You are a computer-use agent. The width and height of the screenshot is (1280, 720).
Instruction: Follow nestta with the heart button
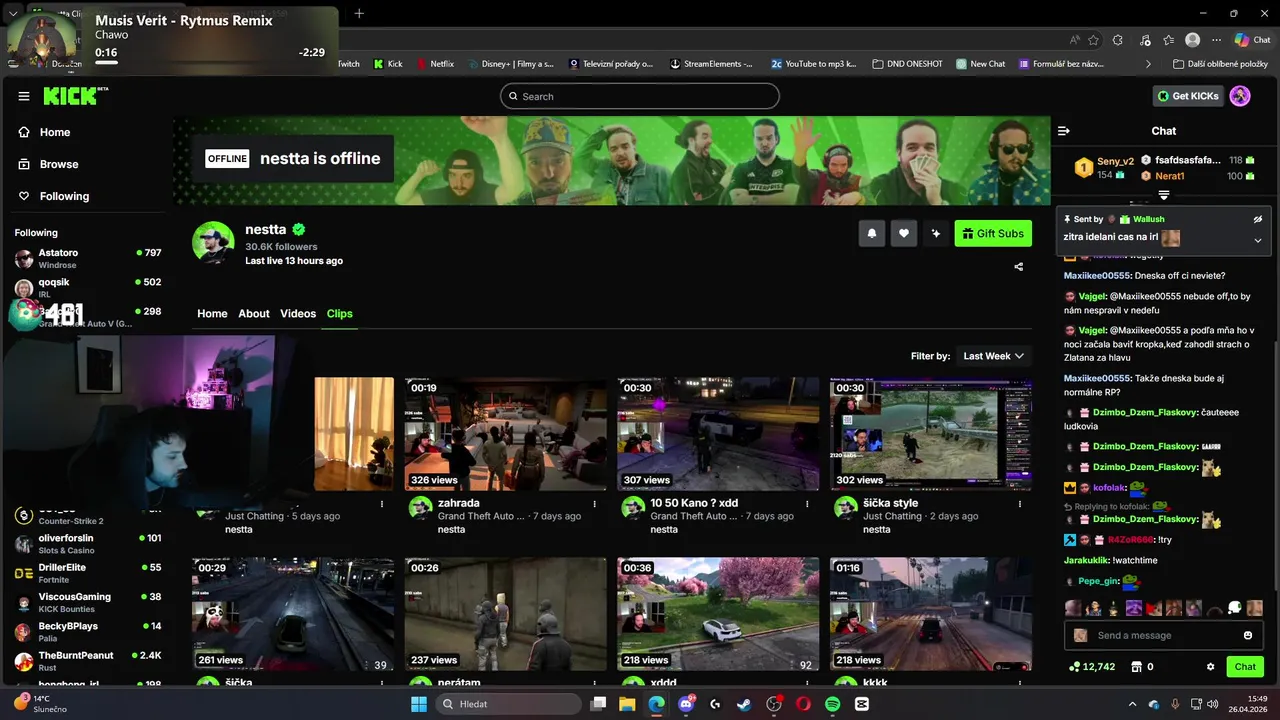(903, 233)
